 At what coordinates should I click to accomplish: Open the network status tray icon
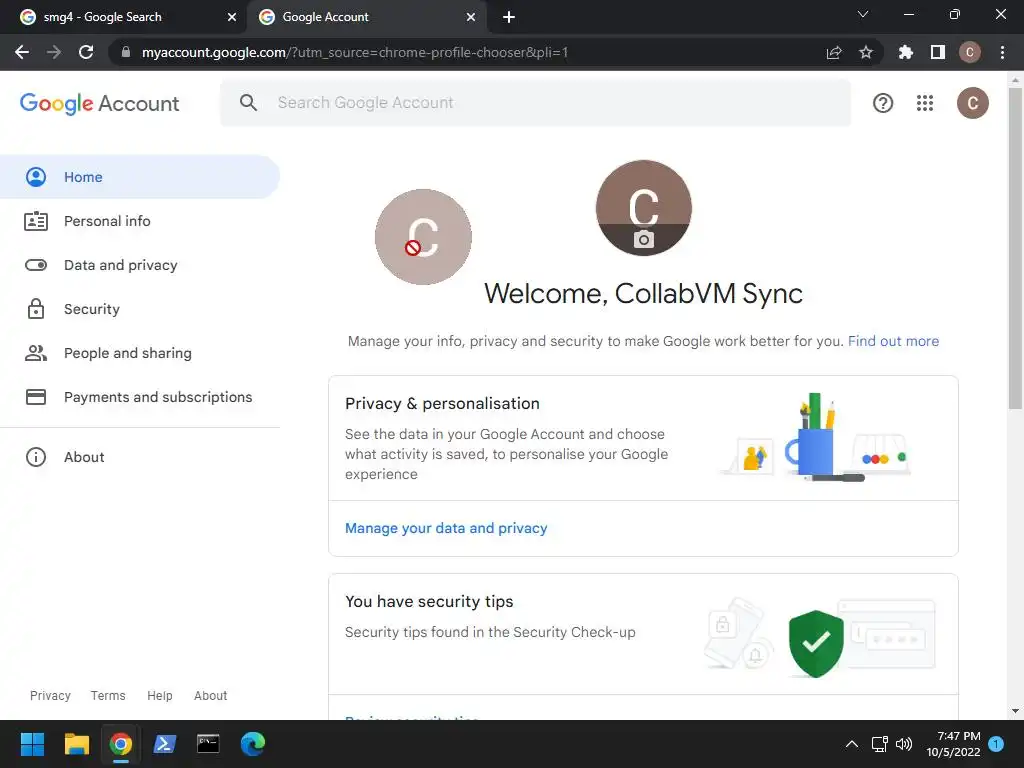coord(880,744)
